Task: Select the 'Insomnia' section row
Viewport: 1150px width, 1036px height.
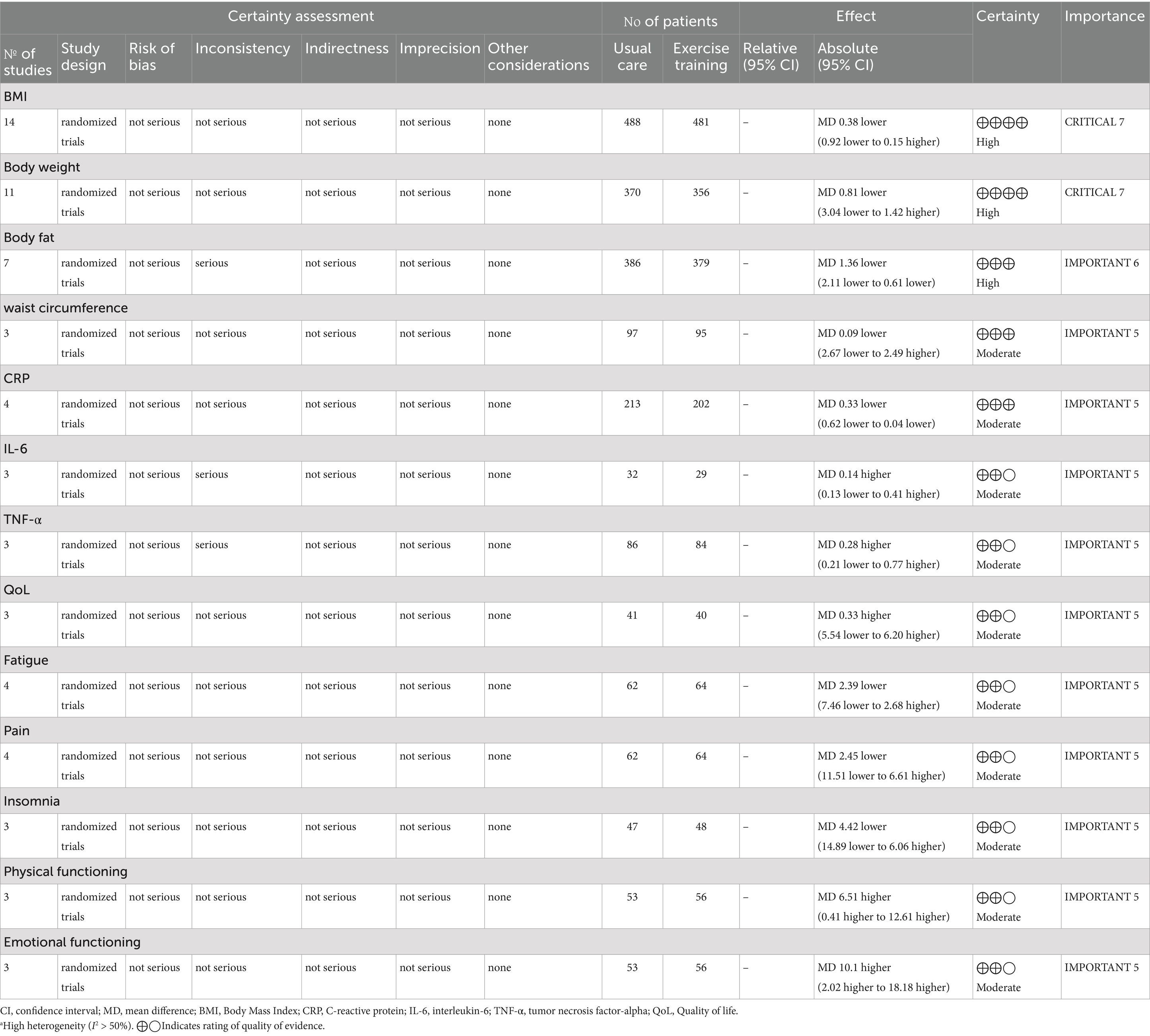Action: 575,801
